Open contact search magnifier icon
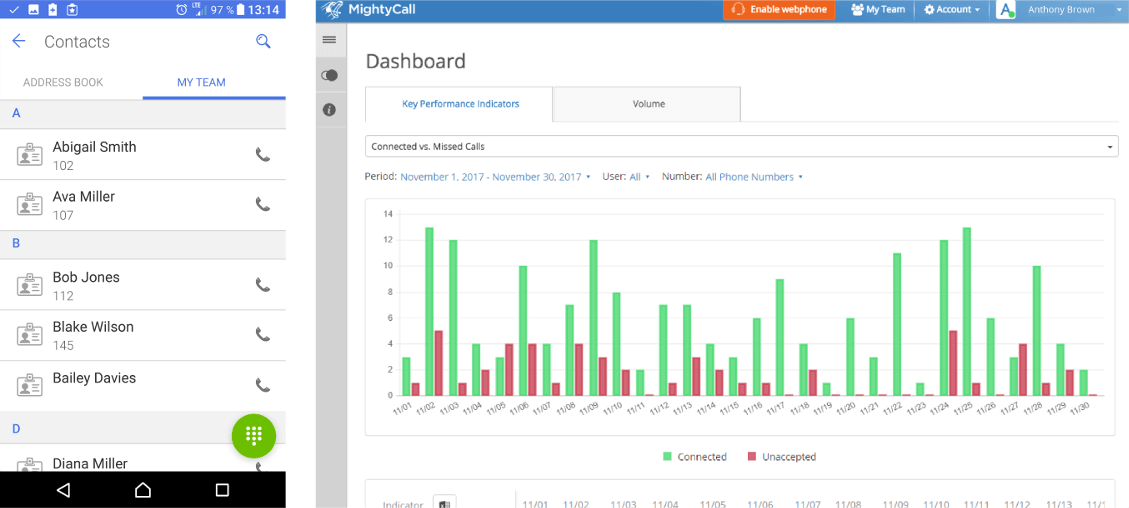Image resolution: width=1129 pixels, height=508 pixels. [x=263, y=41]
